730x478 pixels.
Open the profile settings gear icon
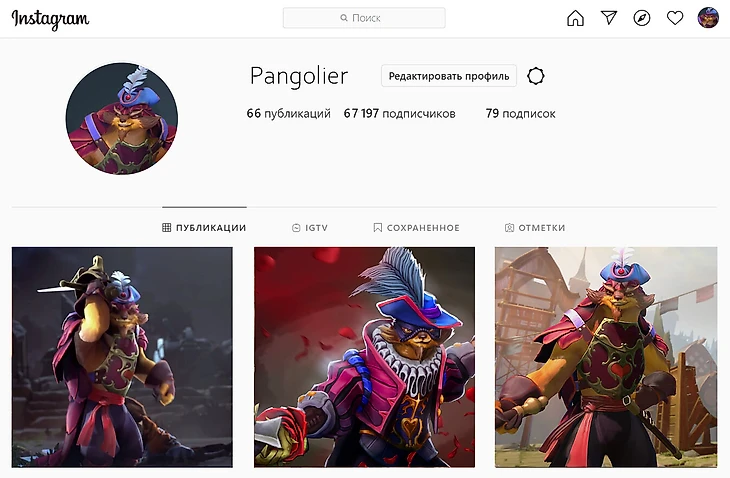[x=535, y=76]
